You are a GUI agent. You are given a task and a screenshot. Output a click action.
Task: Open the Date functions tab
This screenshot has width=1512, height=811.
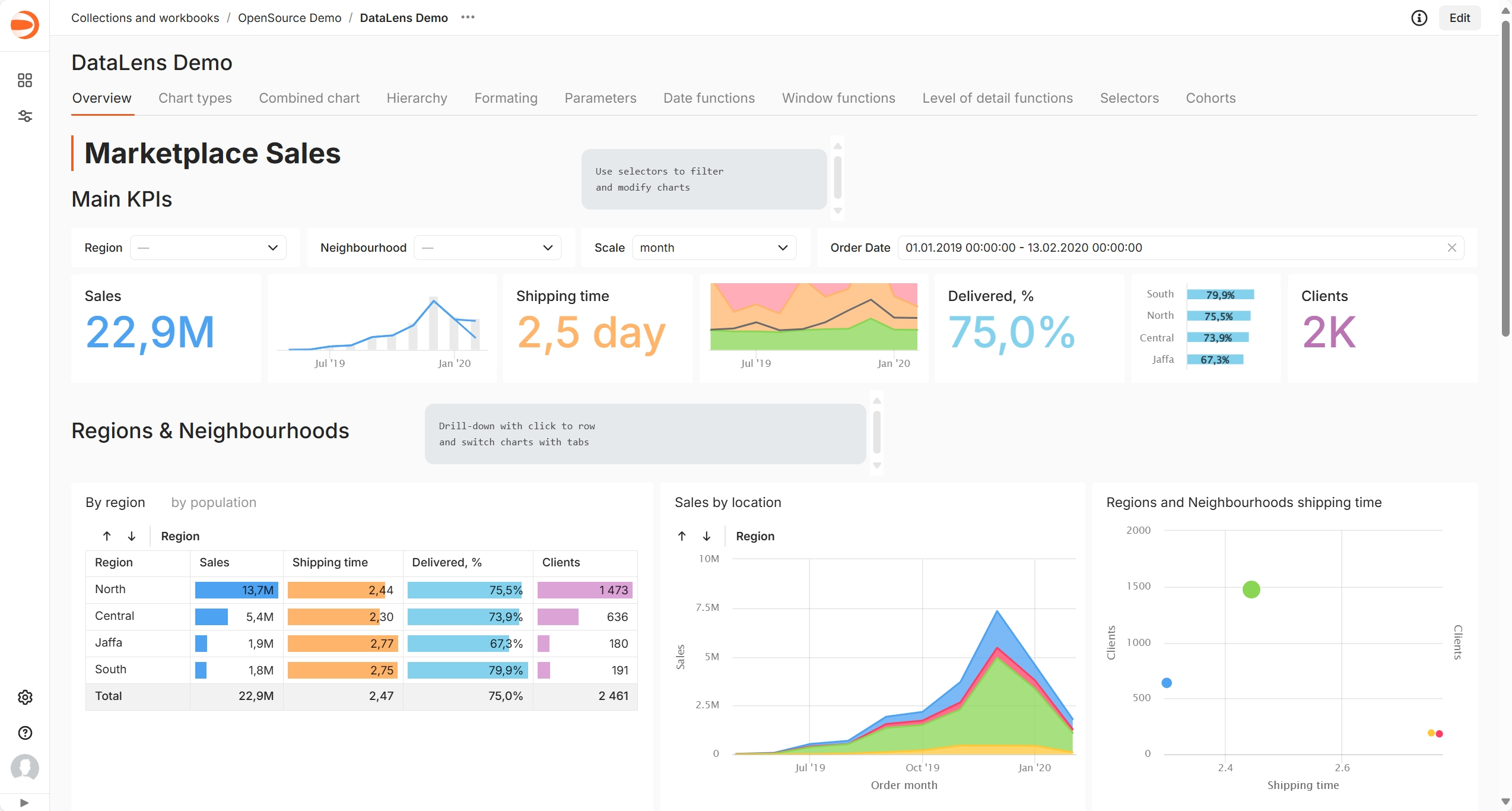[709, 98]
